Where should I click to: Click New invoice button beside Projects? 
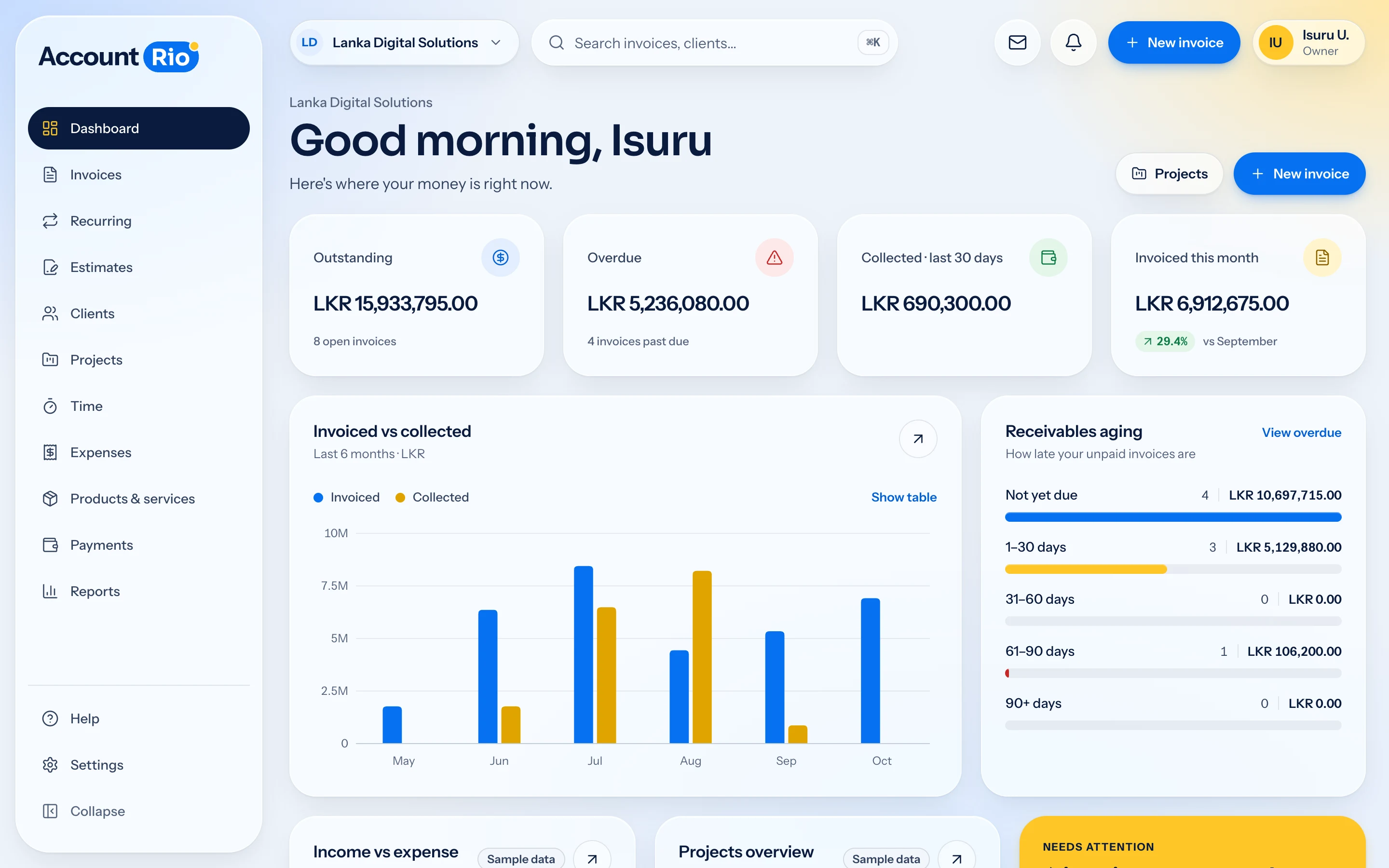coord(1299,174)
